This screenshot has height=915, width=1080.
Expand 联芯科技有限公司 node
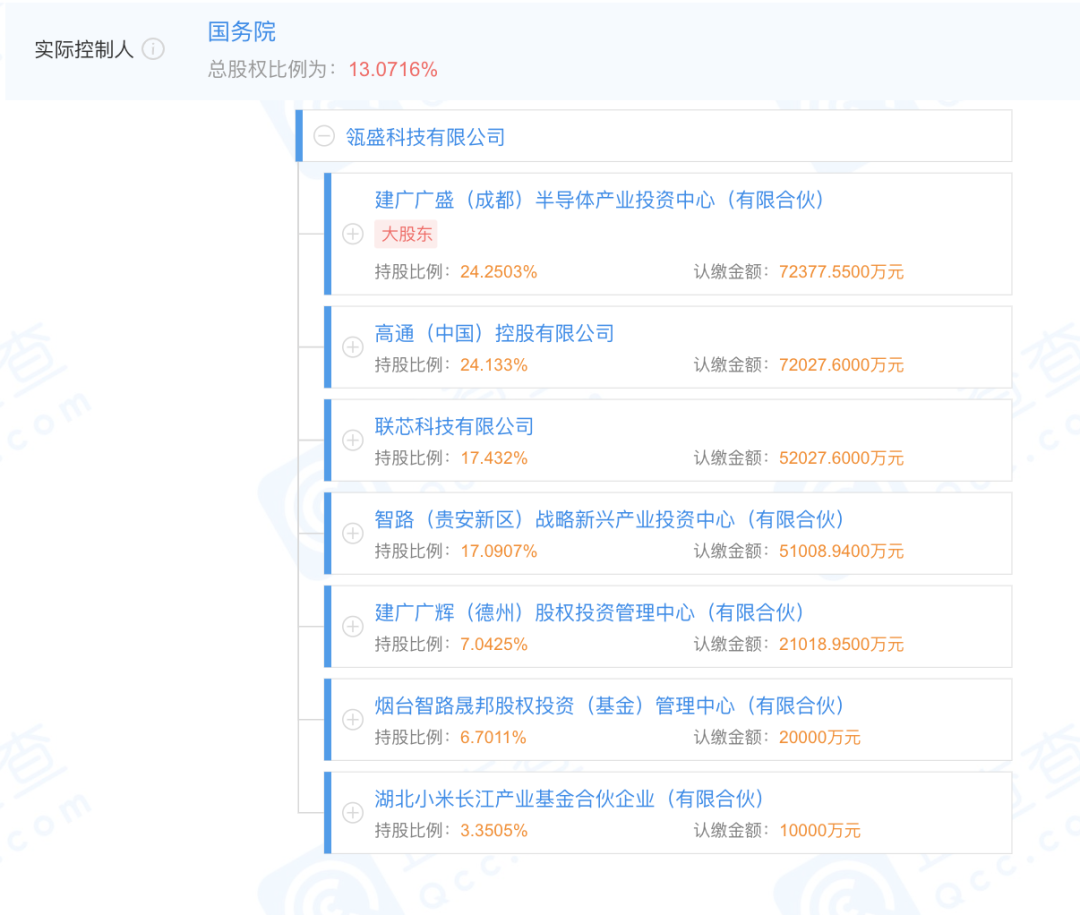(353, 440)
